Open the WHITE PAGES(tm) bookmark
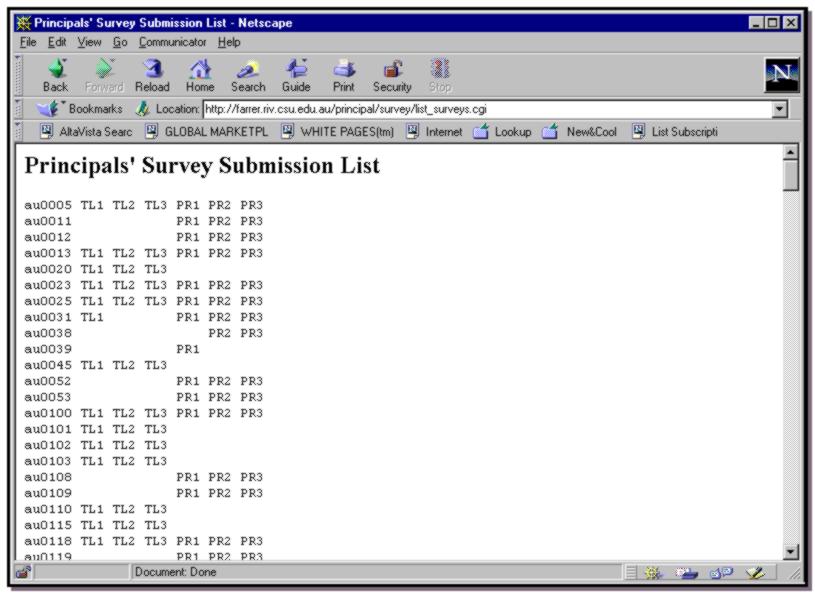 [337, 132]
